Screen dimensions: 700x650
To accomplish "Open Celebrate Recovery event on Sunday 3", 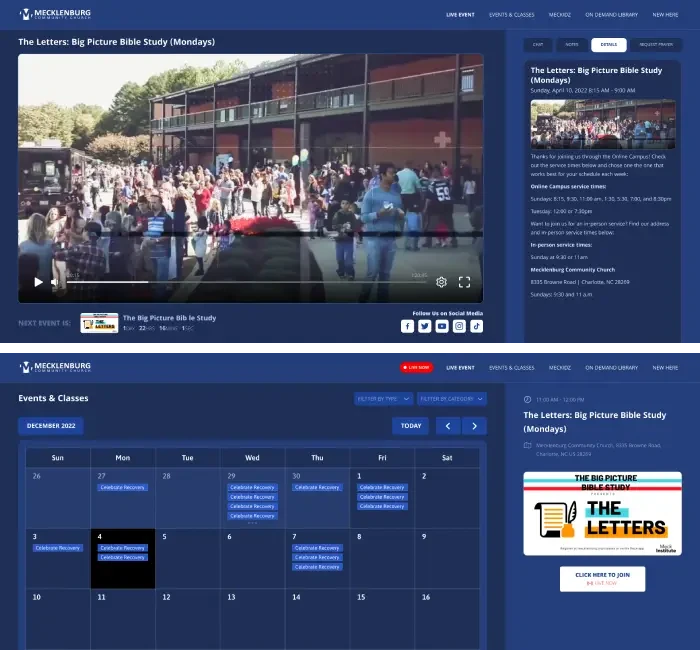I will coord(58,548).
